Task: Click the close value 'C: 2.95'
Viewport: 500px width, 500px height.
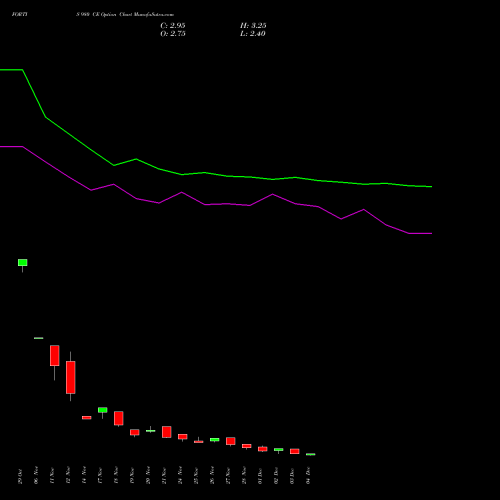Action: [173, 26]
